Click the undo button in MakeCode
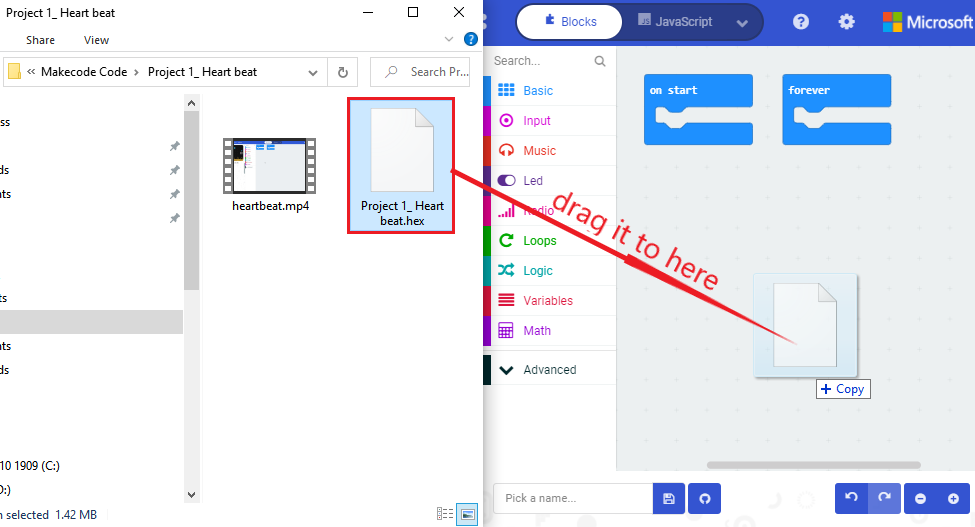The width and height of the screenshot is (975, 527). [851, 498]
